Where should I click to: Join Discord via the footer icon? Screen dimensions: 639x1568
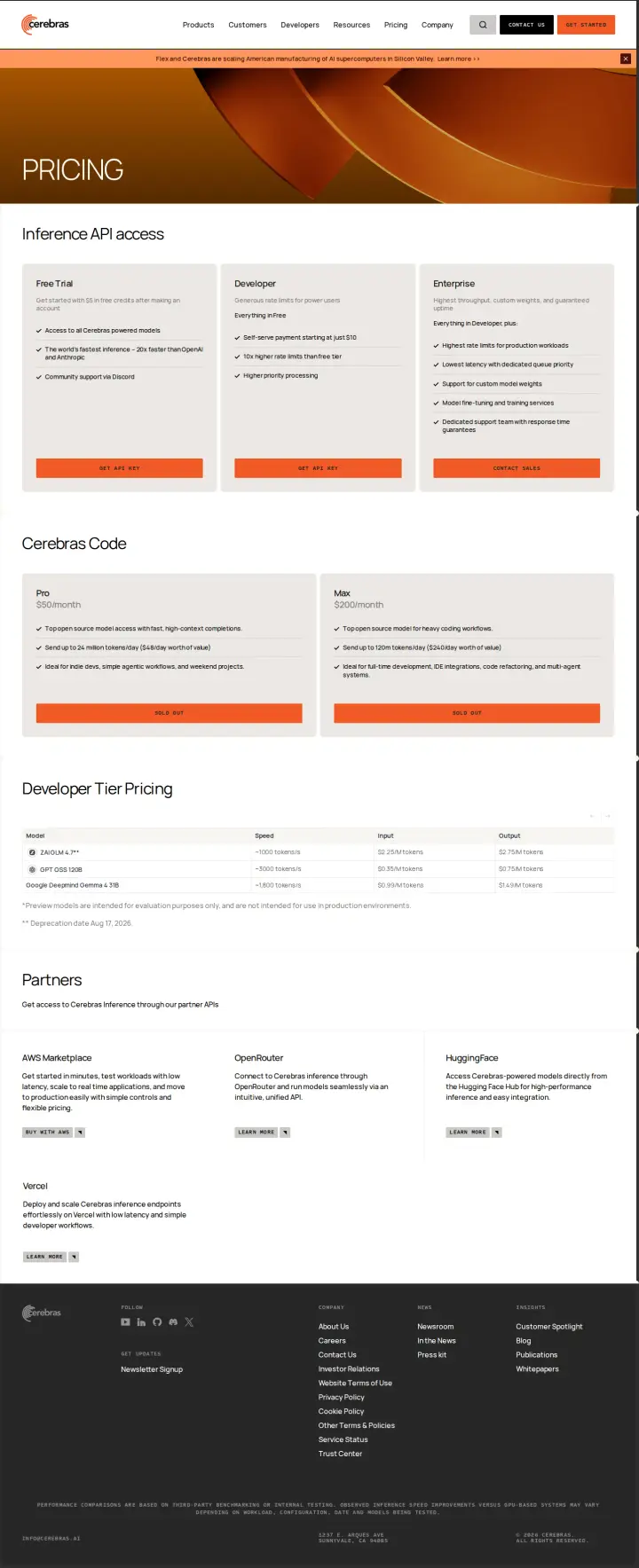click(173, 1321)
